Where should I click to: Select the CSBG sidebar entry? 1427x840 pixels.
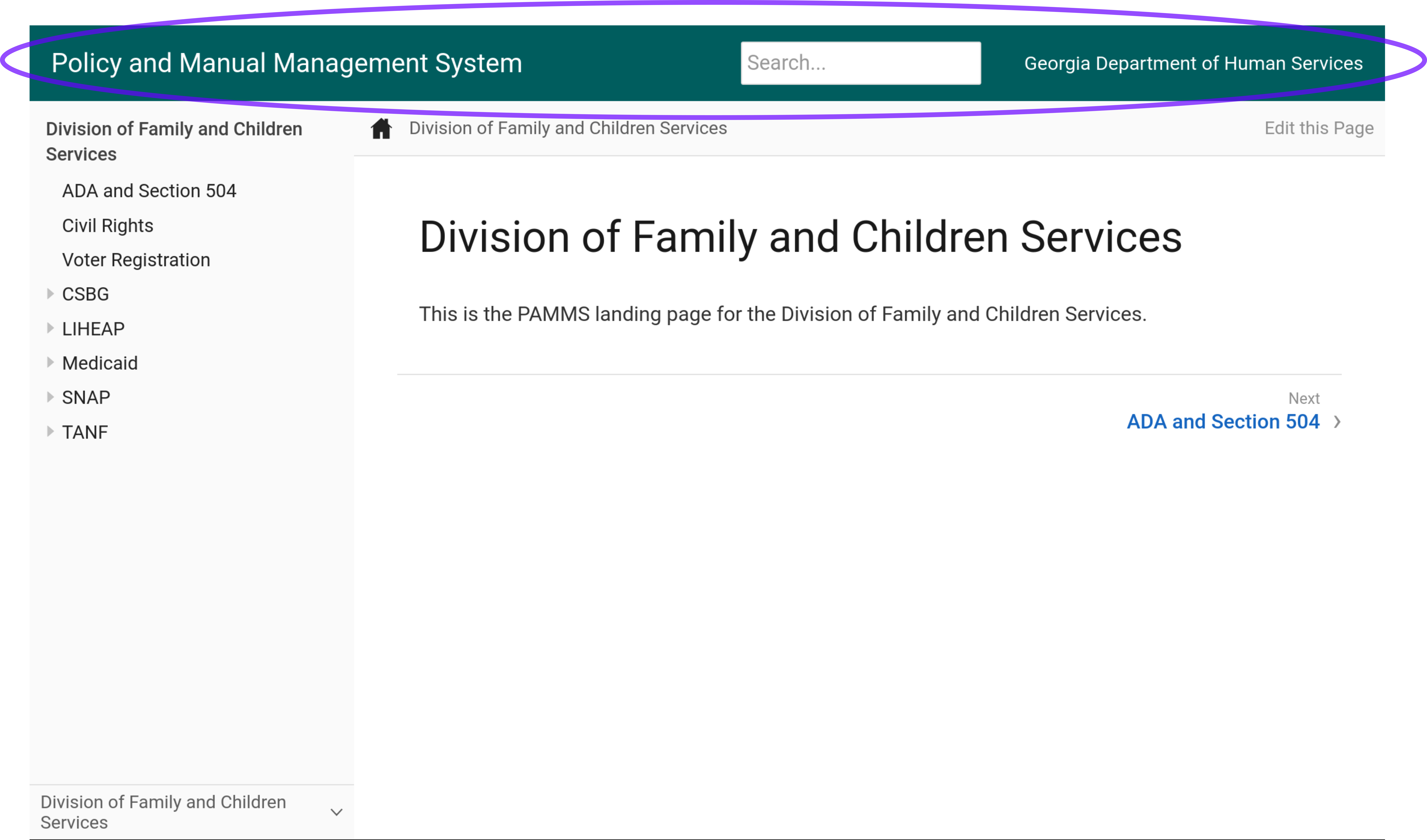tap(86, 295)
